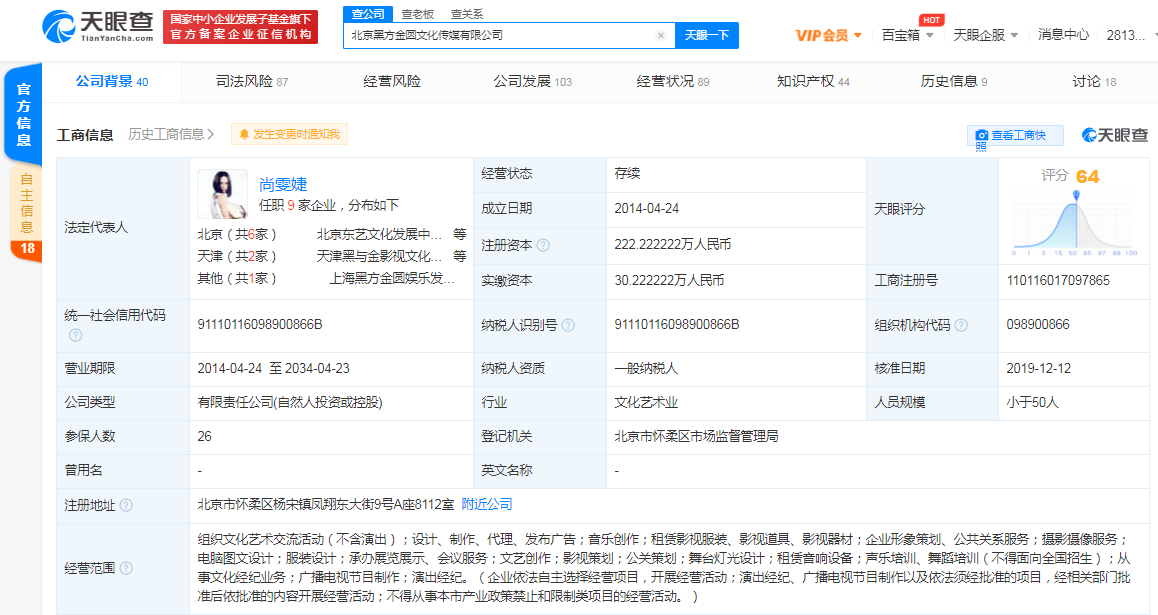
Task: Open legal representative 尚雯婕 profile link
Action: (x=283, y=184)
